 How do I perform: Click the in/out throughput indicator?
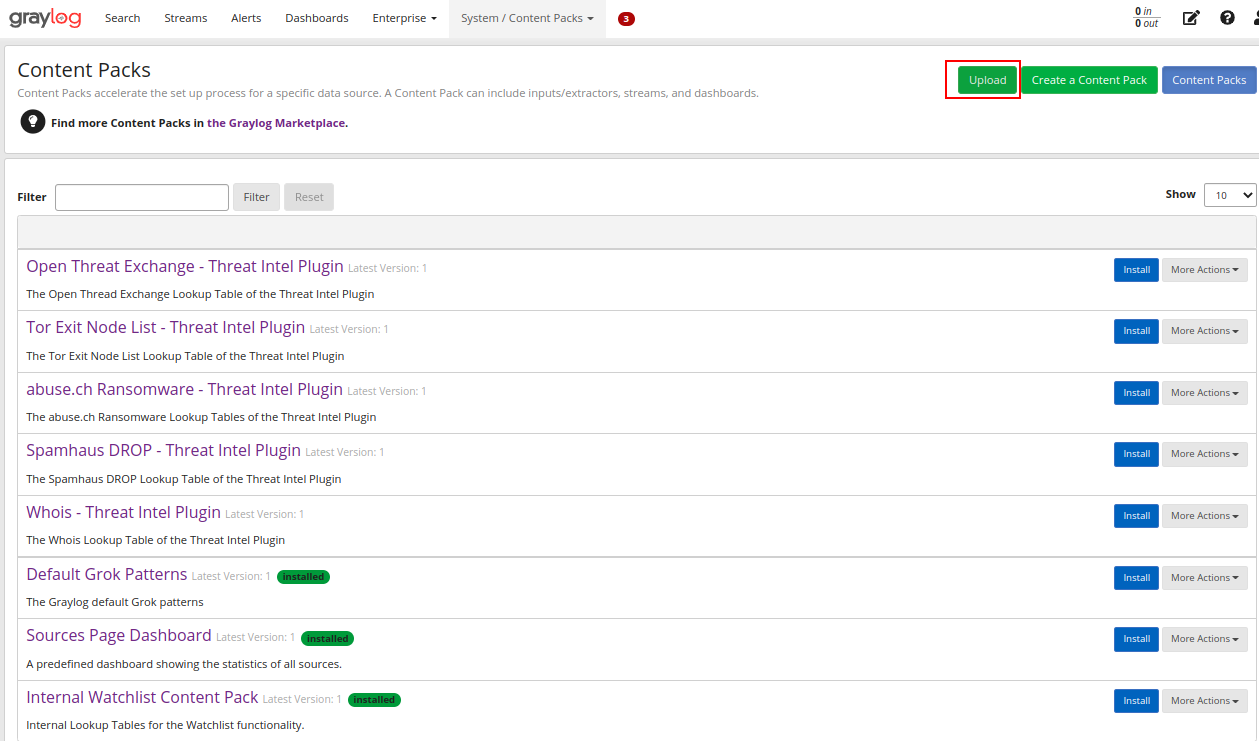1146,18
